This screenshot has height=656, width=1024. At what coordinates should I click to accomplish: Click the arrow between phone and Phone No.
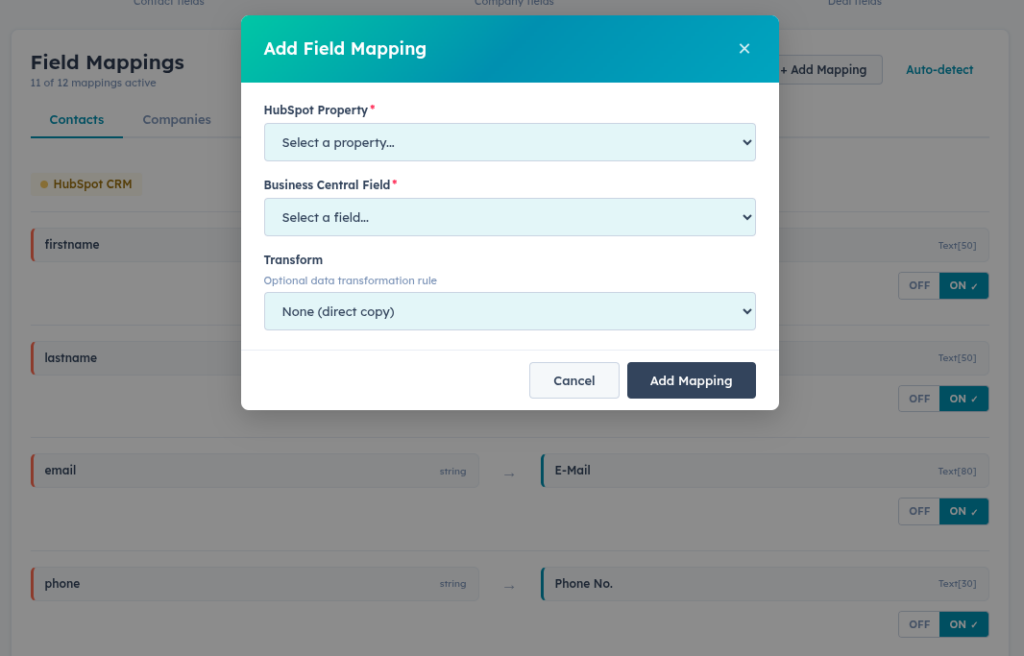point(509,586)
